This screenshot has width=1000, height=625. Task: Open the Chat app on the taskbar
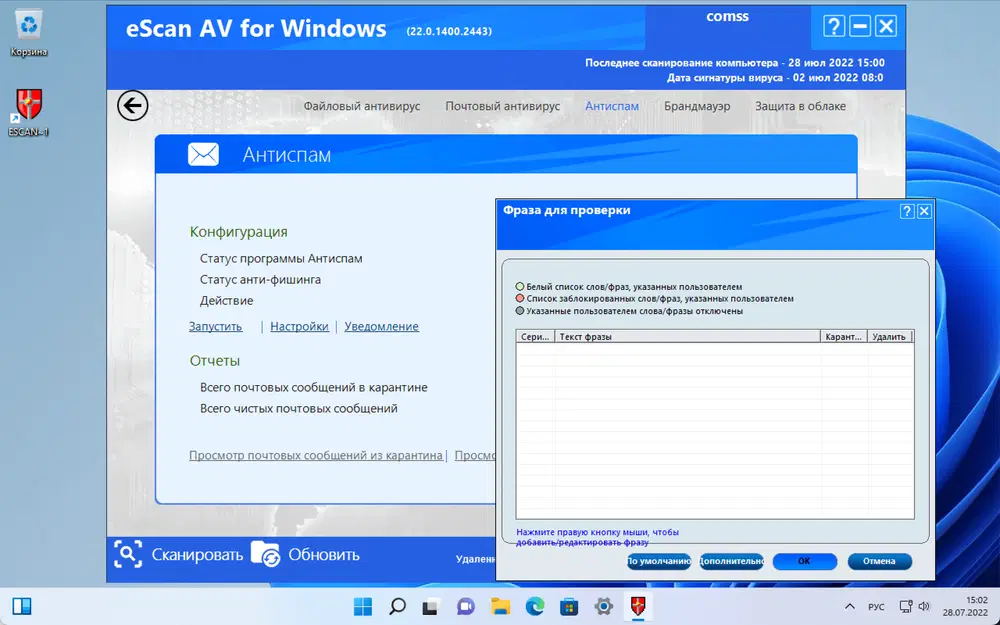466,606
